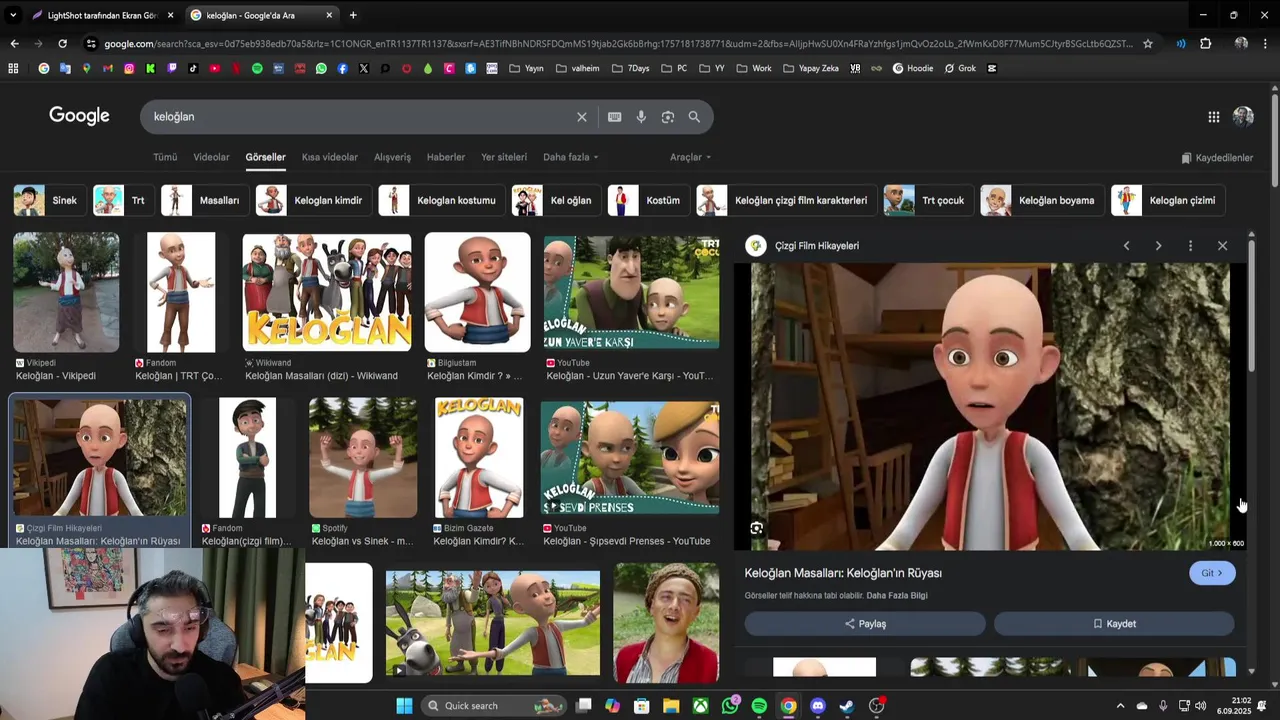Open Keloğlan vs Sinek Spotify thumbnail

(363, 457)
